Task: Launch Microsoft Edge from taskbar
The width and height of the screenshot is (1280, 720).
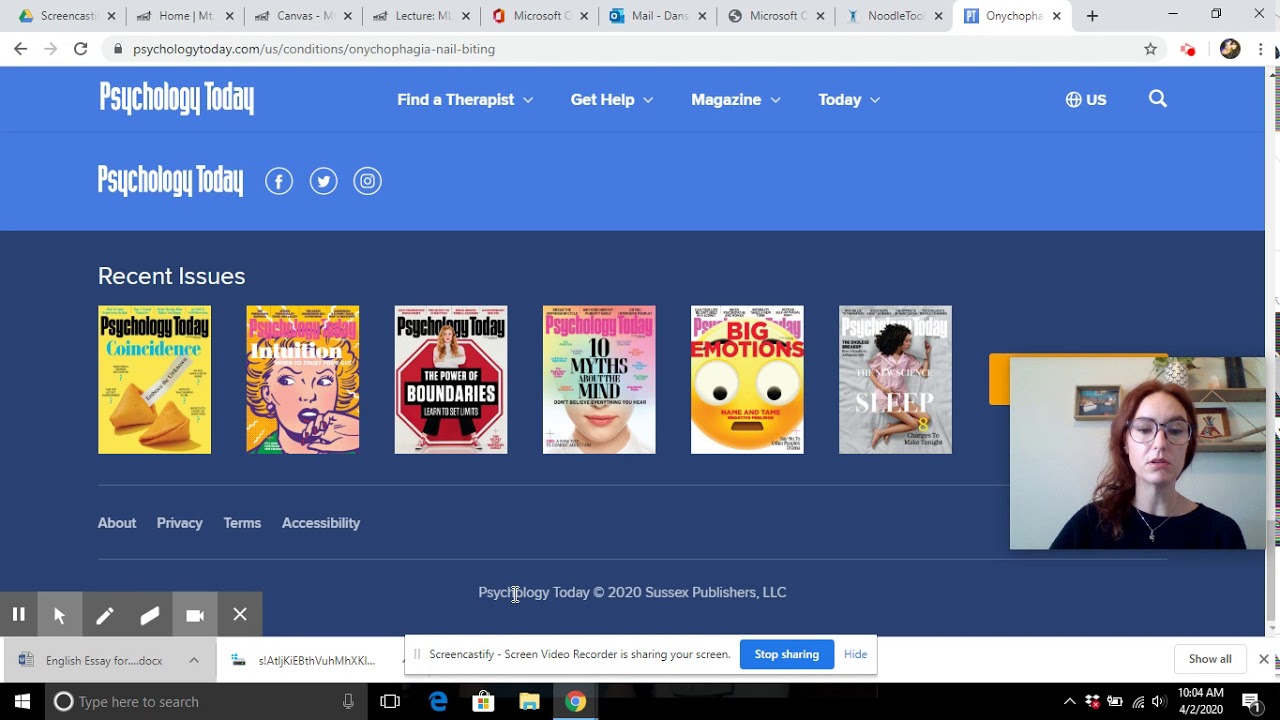Action: (x=438, y=702)
